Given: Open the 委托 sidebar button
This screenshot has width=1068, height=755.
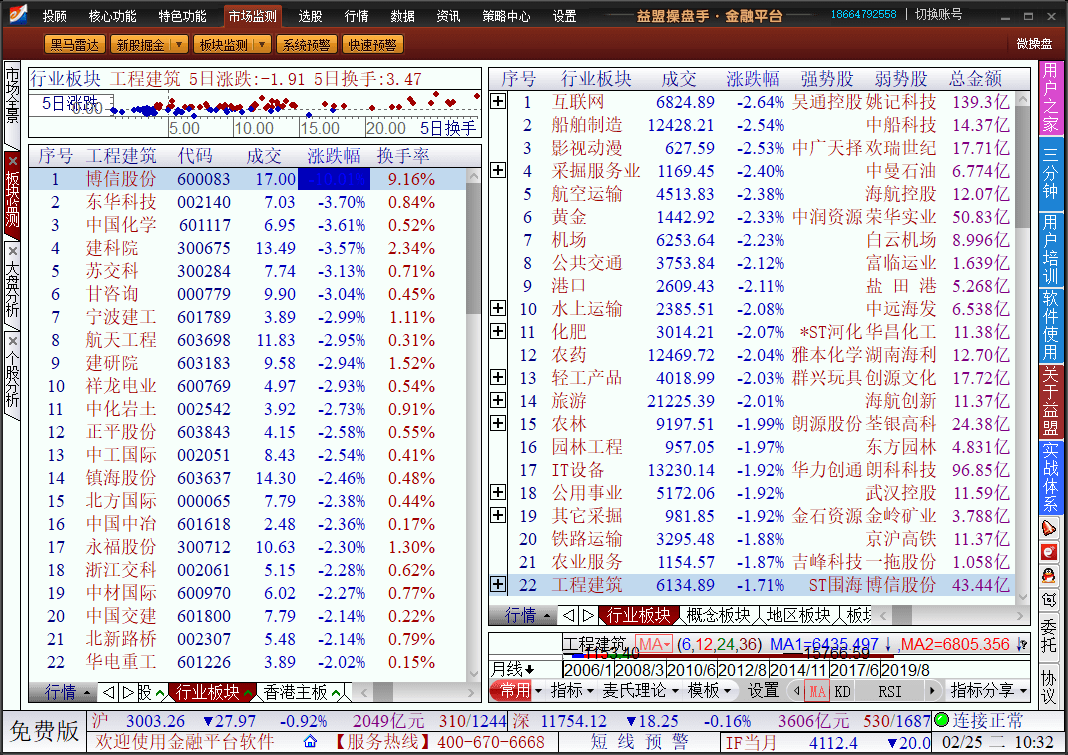Looking at the screenshot, I should [1049, 635].
